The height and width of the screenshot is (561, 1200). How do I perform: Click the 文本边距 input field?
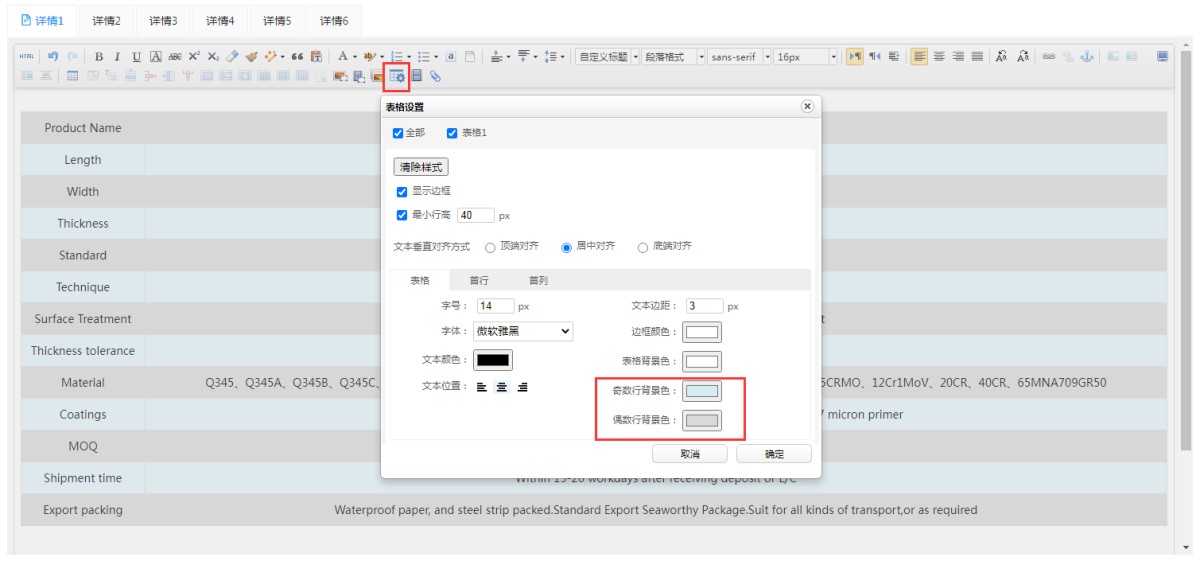coord(704,306)
